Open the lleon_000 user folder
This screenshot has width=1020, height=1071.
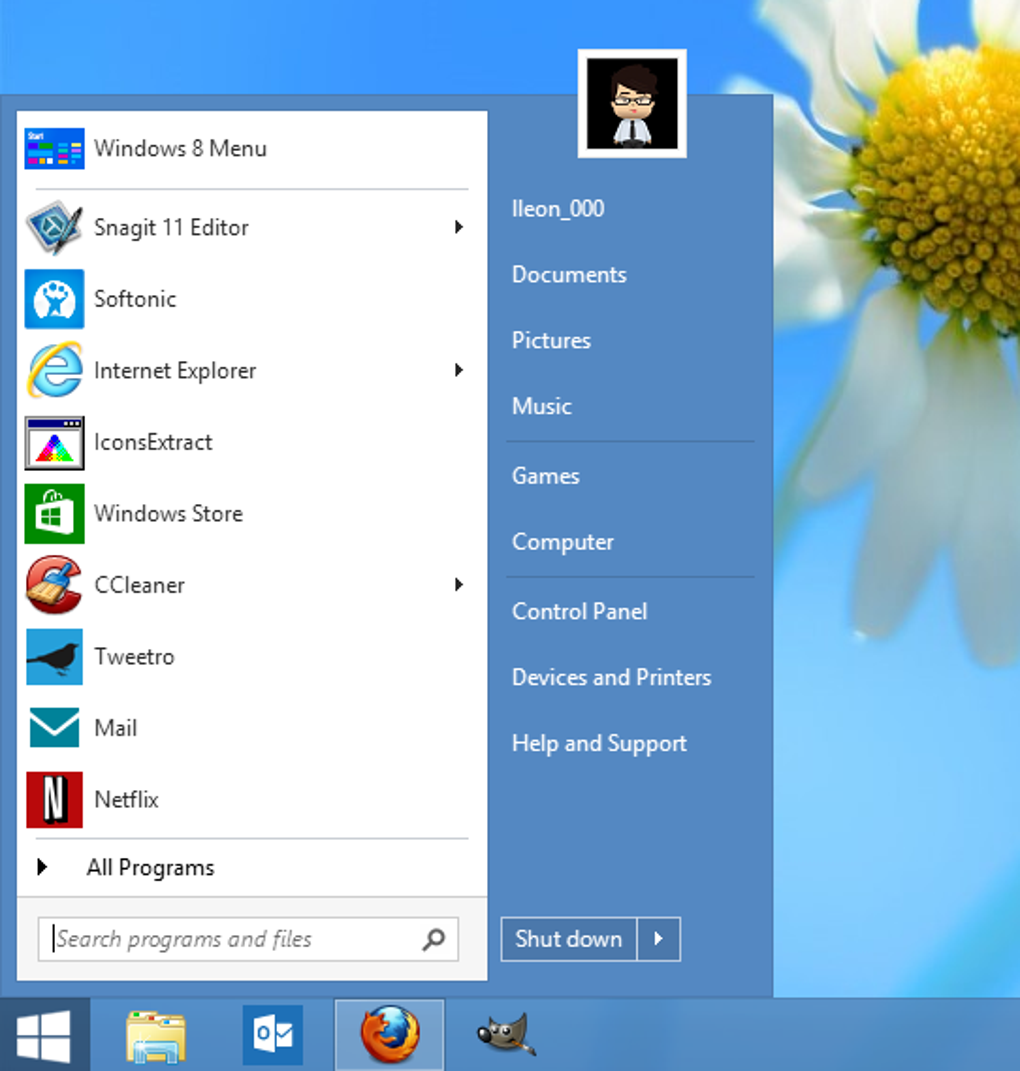(558, 209)
